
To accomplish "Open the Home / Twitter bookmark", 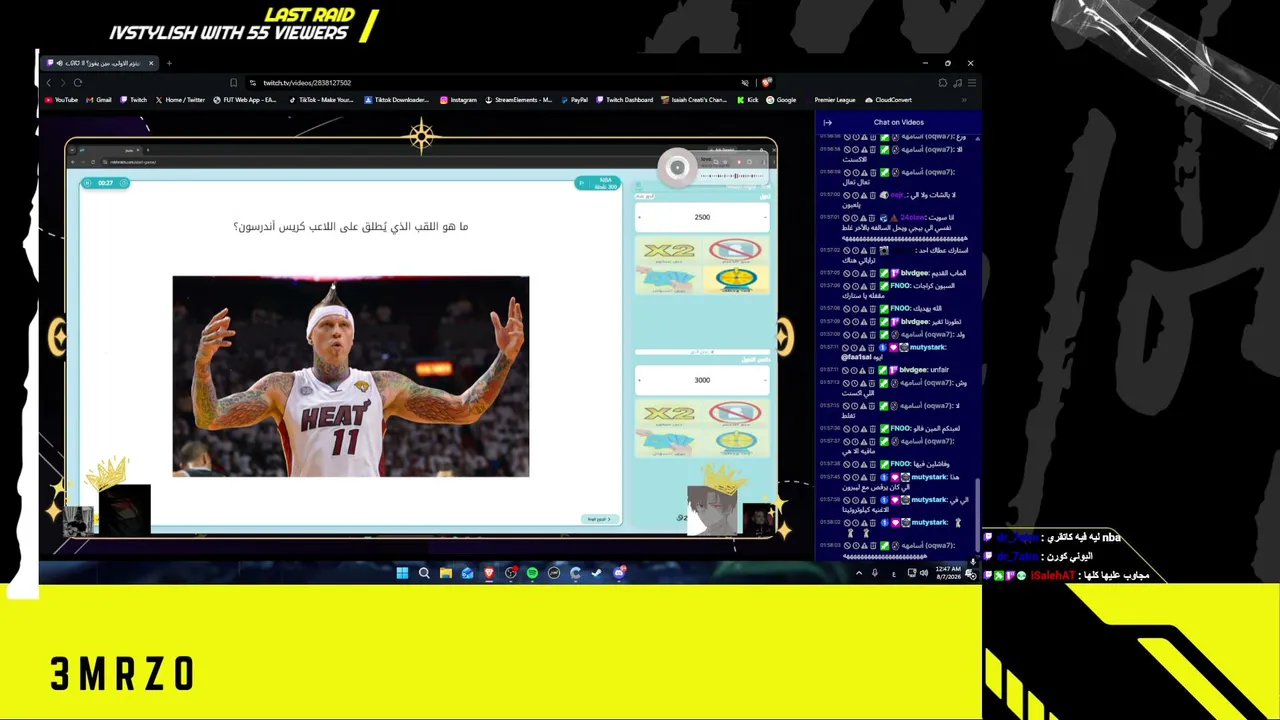I will (180, 100).
